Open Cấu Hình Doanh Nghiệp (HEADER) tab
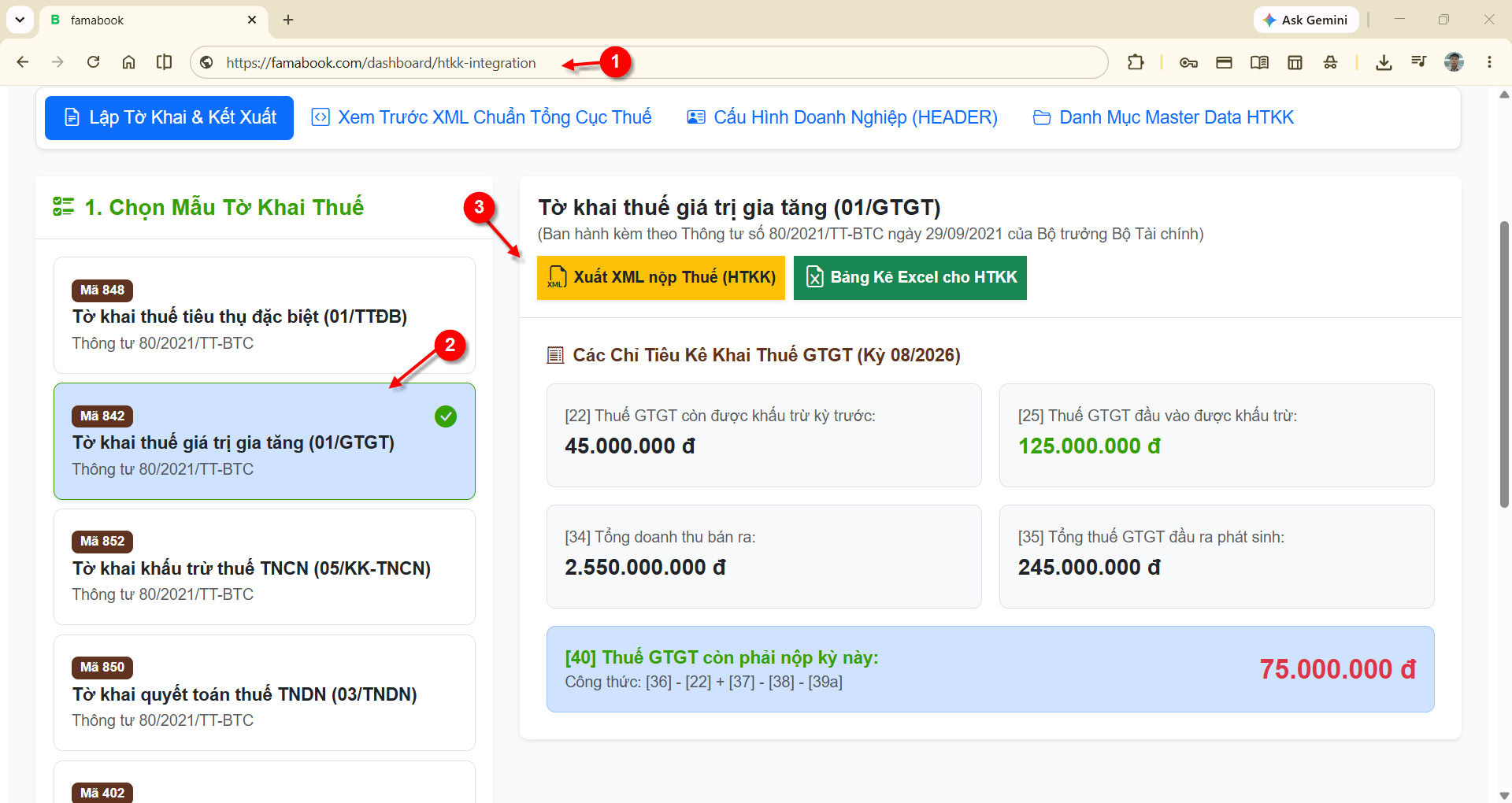This screenshot has height=803, width=1512. point(843,118)
